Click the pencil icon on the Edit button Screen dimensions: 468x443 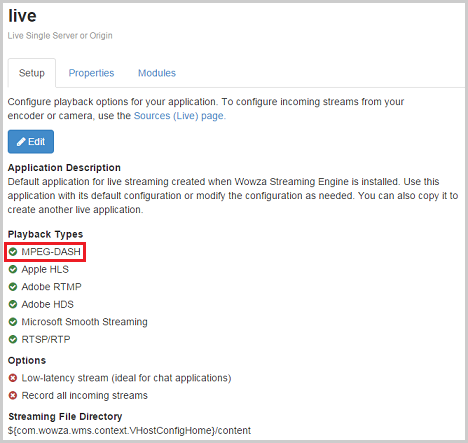click(x=21, y=142)
